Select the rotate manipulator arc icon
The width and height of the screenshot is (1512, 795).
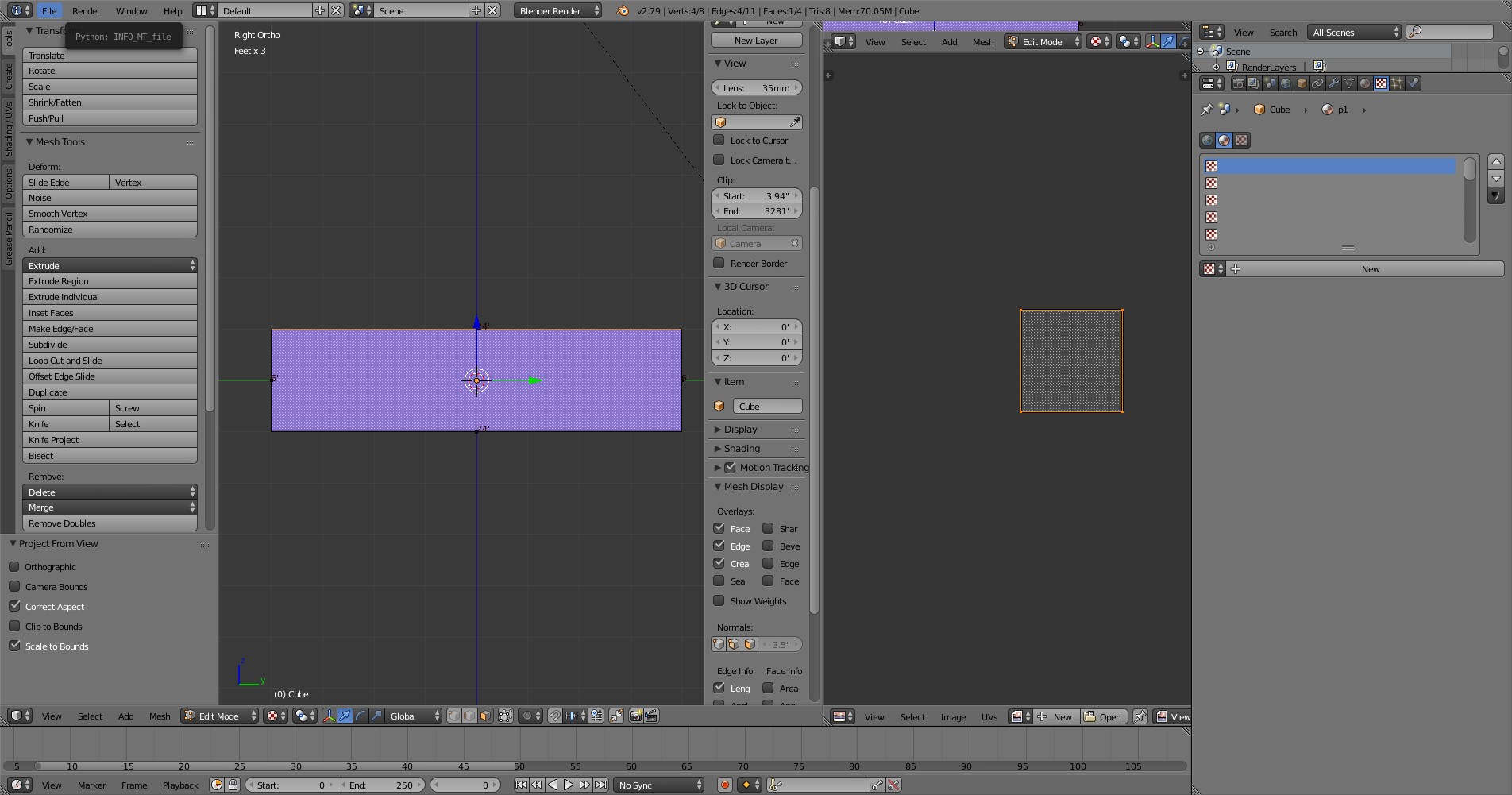pyautogui.click(x=361, y=716)
